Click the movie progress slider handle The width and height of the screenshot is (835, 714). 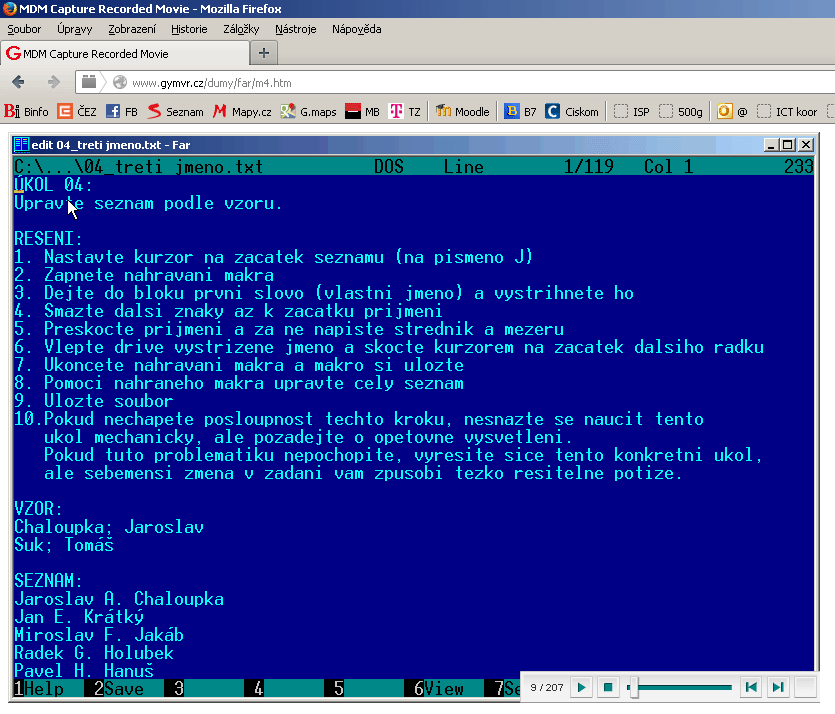click(x=632, y=687)
